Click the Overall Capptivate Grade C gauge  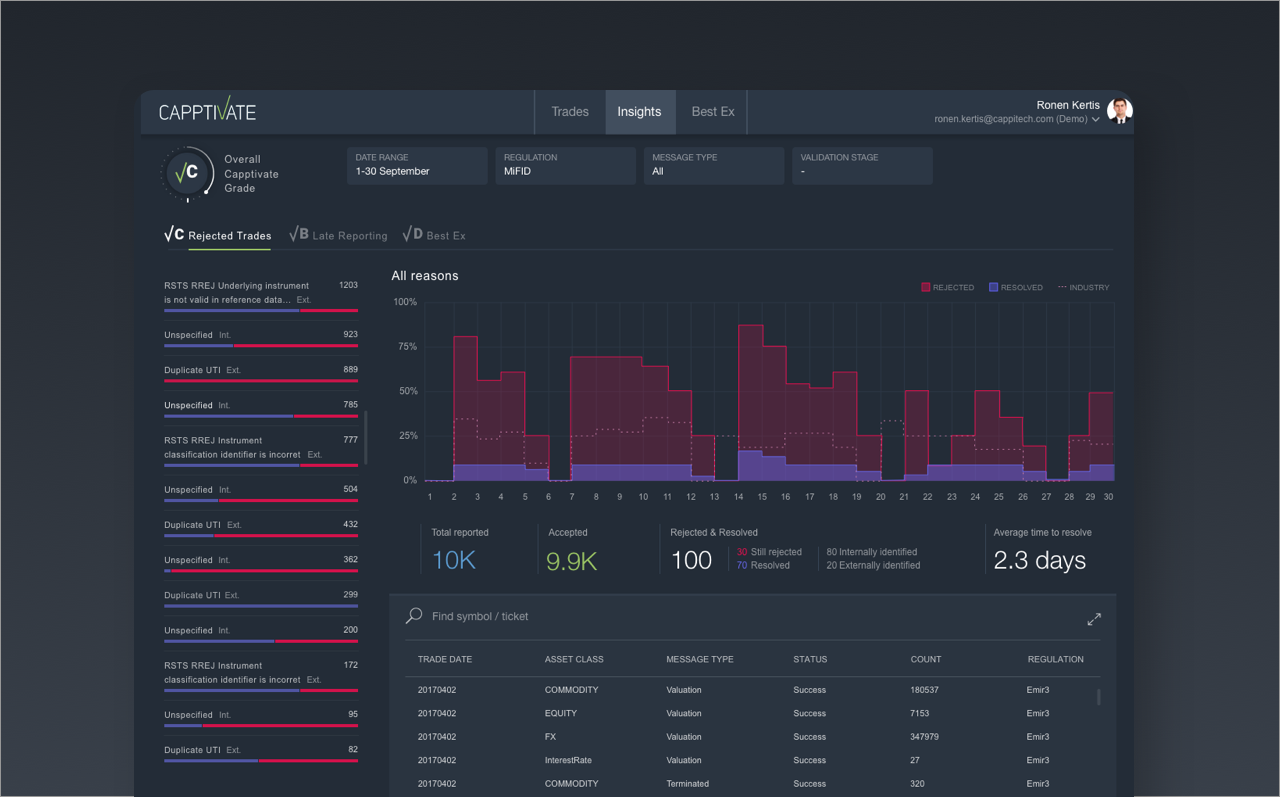pyautogui.click(x=187, y=173)
